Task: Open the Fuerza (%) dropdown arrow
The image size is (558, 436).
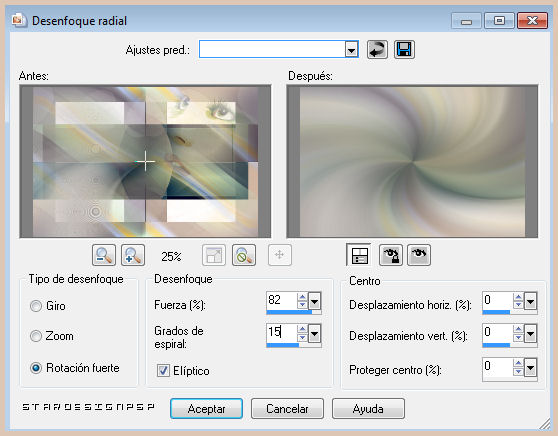Action: pos(314,302)
